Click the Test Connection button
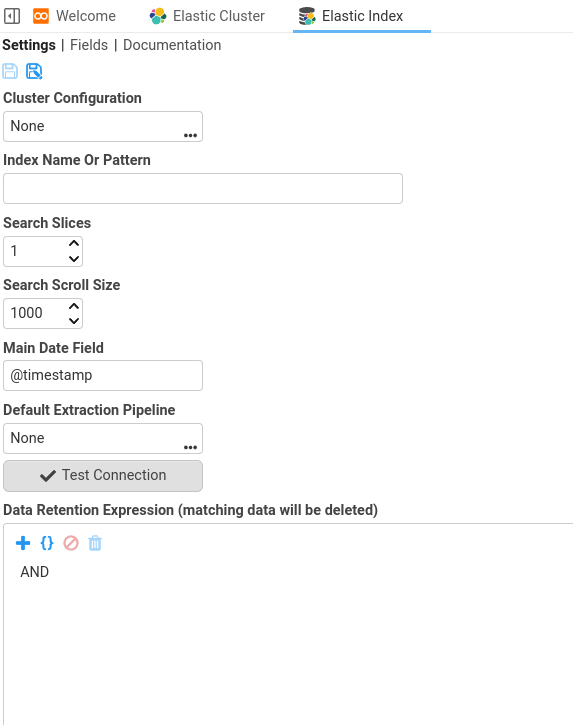Screen dimensions: 573x725 click(x=103, y=476)
